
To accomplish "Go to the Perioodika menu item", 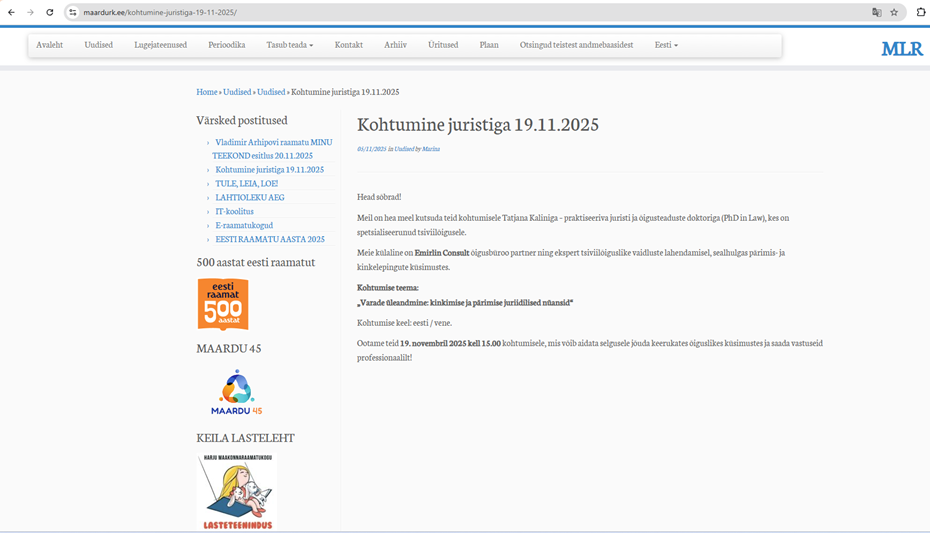I will point(226,45).
